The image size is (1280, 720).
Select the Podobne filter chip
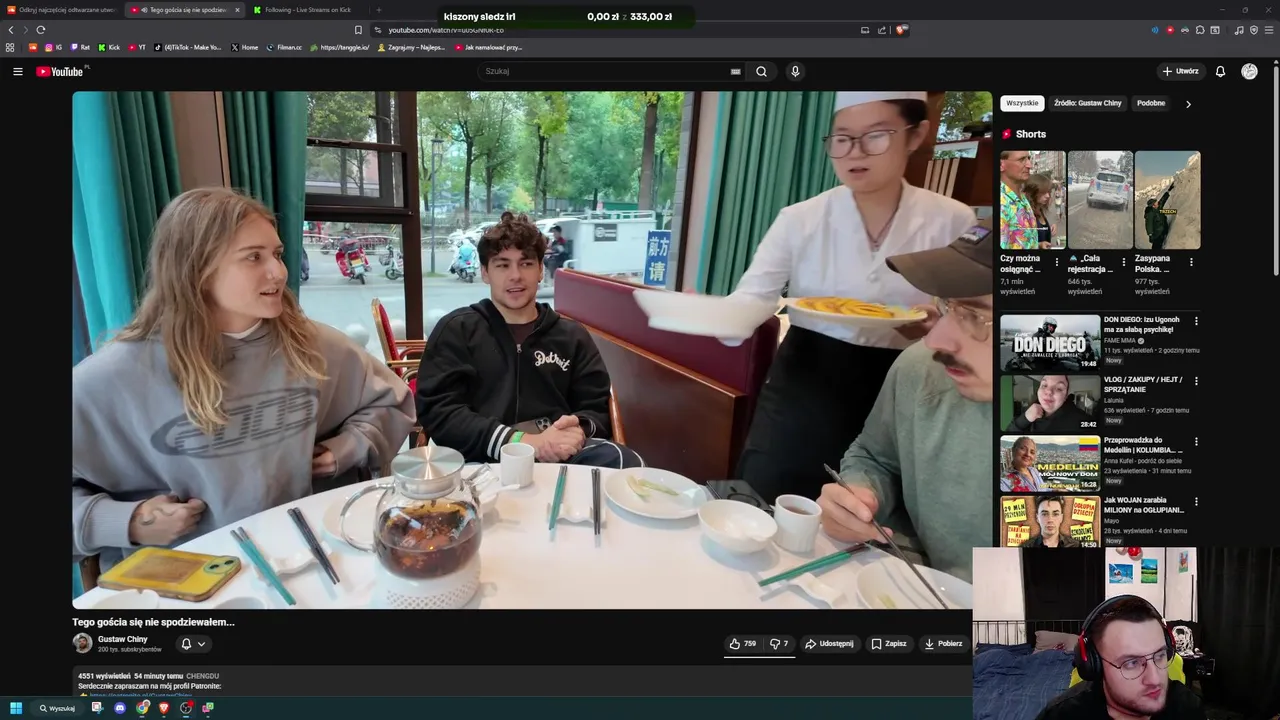point(1151,103)
